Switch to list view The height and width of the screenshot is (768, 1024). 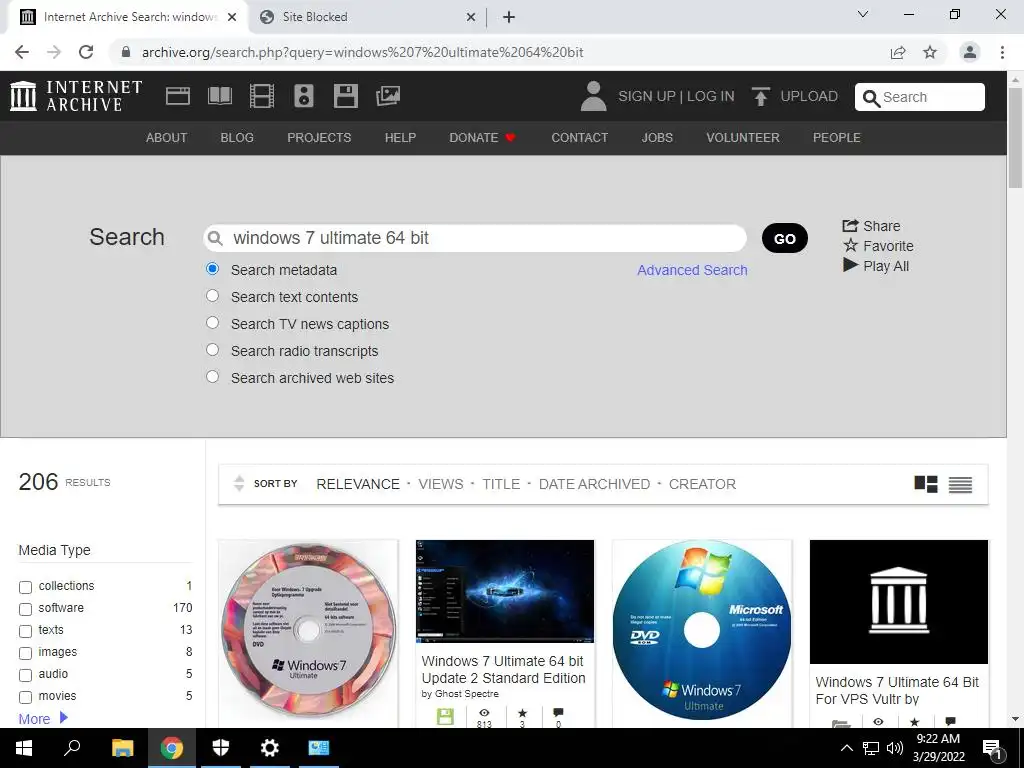point(960,485)
